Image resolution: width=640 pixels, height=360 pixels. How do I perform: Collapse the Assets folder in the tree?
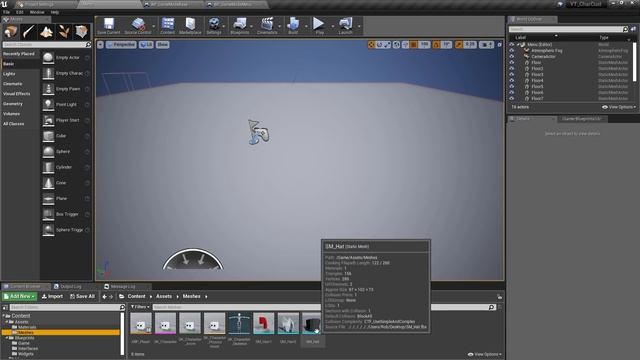click(x=7, y=322)
